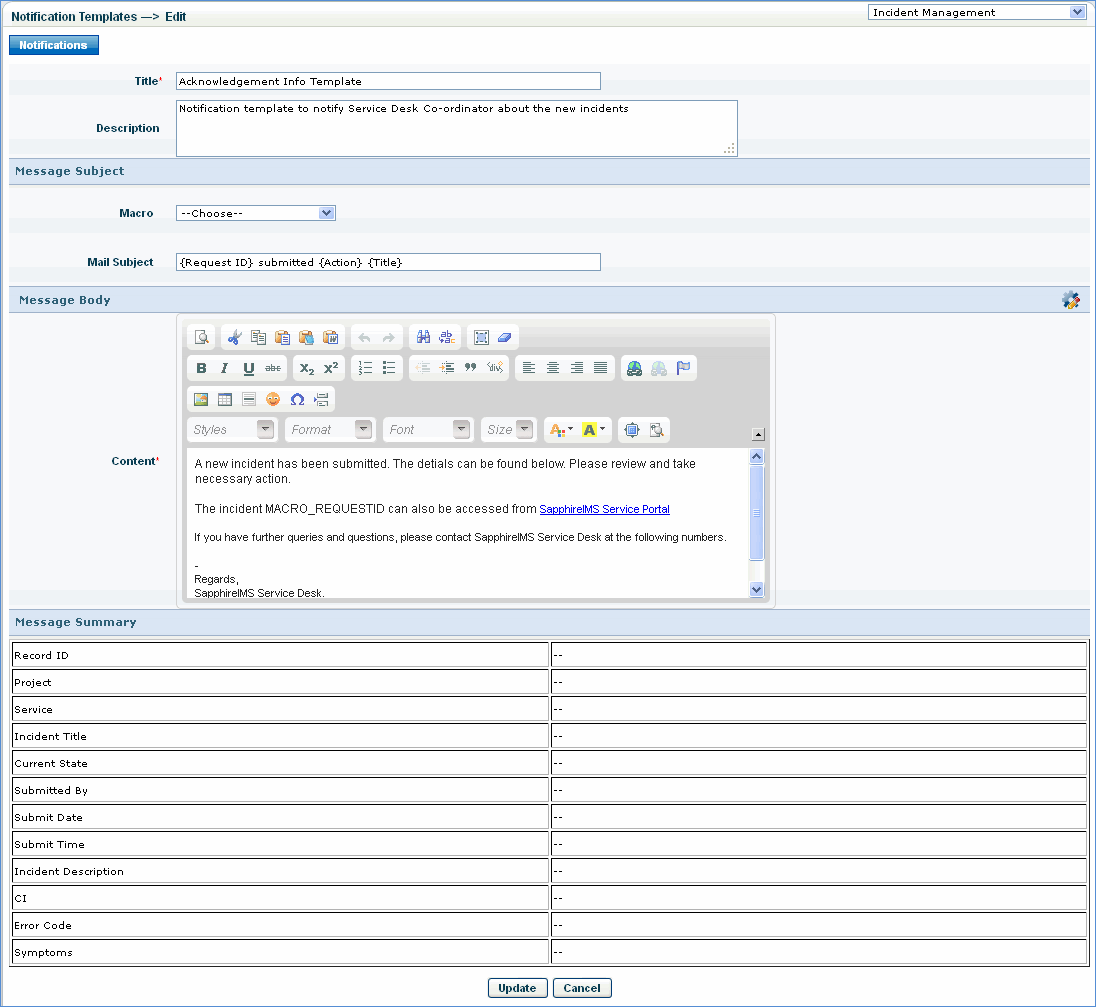1096x1007 pixels.
Task: Open the Find binoculars tool
Action: coord(423,337)
